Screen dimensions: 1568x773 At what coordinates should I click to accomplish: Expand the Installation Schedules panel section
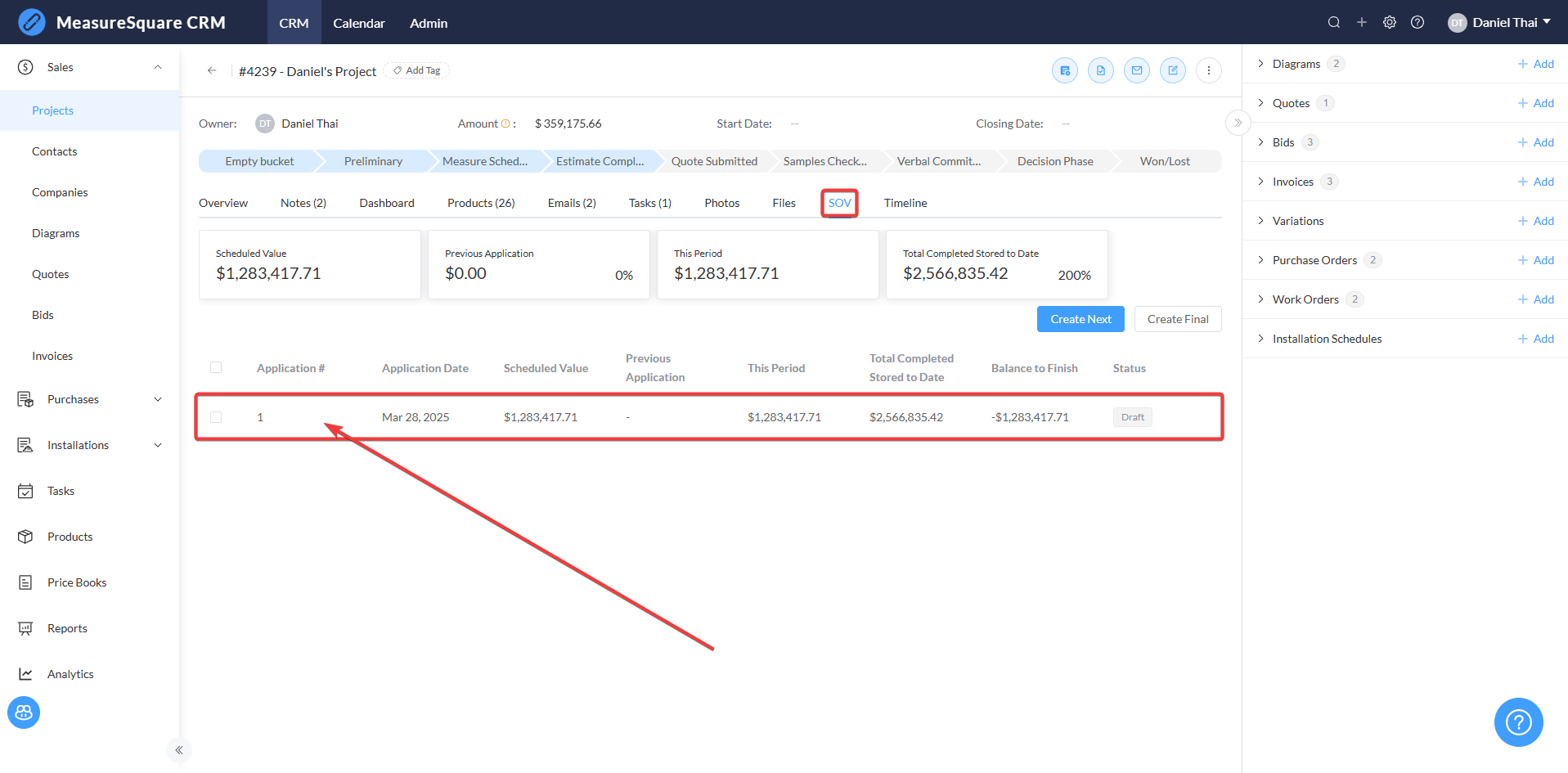(x=1260, y=339)
